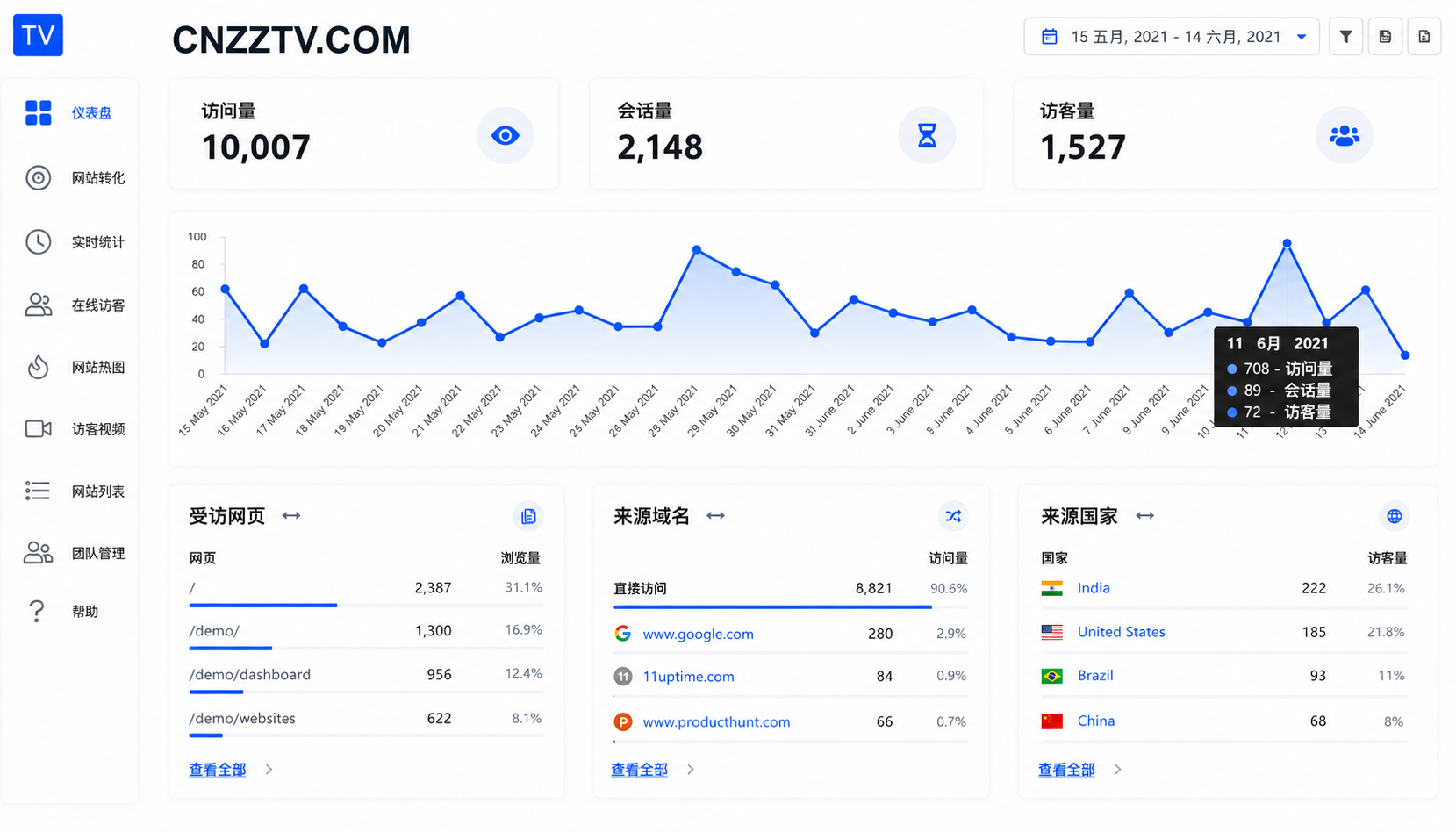Click the Brazil flag icon

click(x=1052, y=676)
